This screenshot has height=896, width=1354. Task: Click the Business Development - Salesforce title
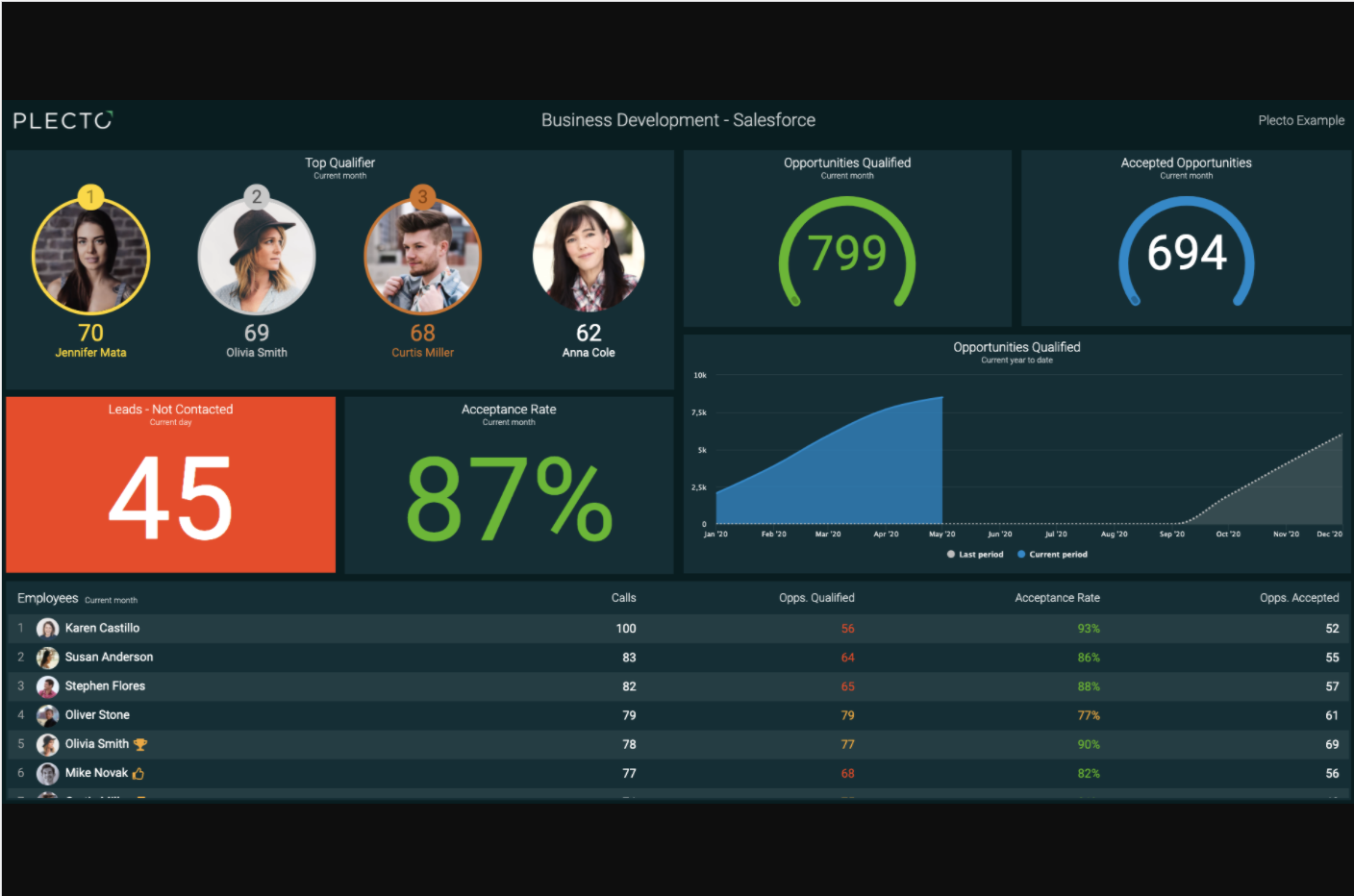coord(678,120)
